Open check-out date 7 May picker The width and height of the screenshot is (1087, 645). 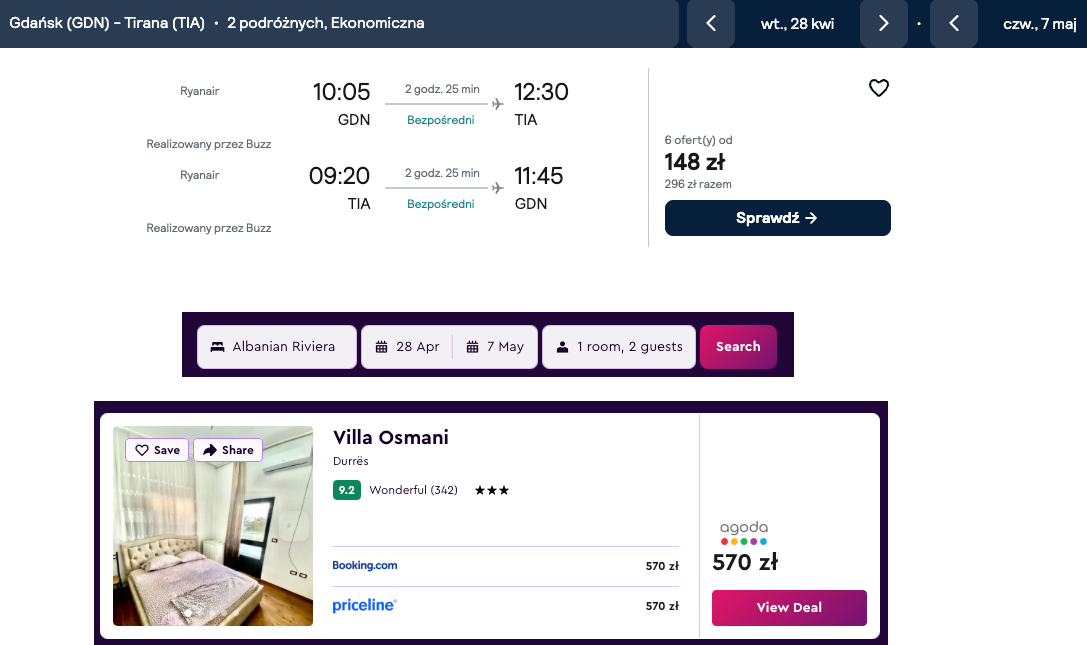pos(495,347)
